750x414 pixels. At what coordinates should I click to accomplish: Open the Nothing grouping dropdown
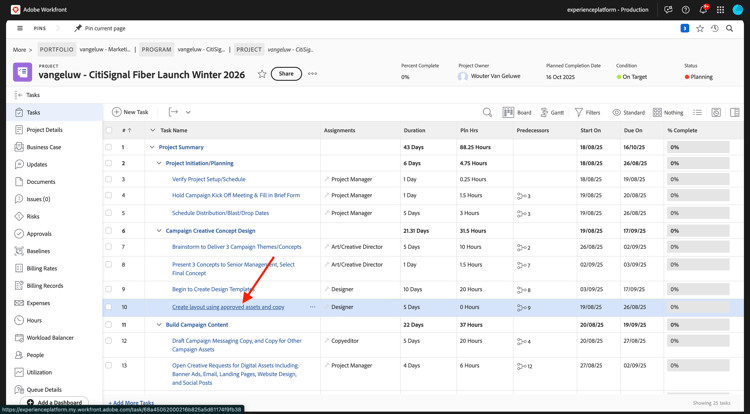pos(668,113)
